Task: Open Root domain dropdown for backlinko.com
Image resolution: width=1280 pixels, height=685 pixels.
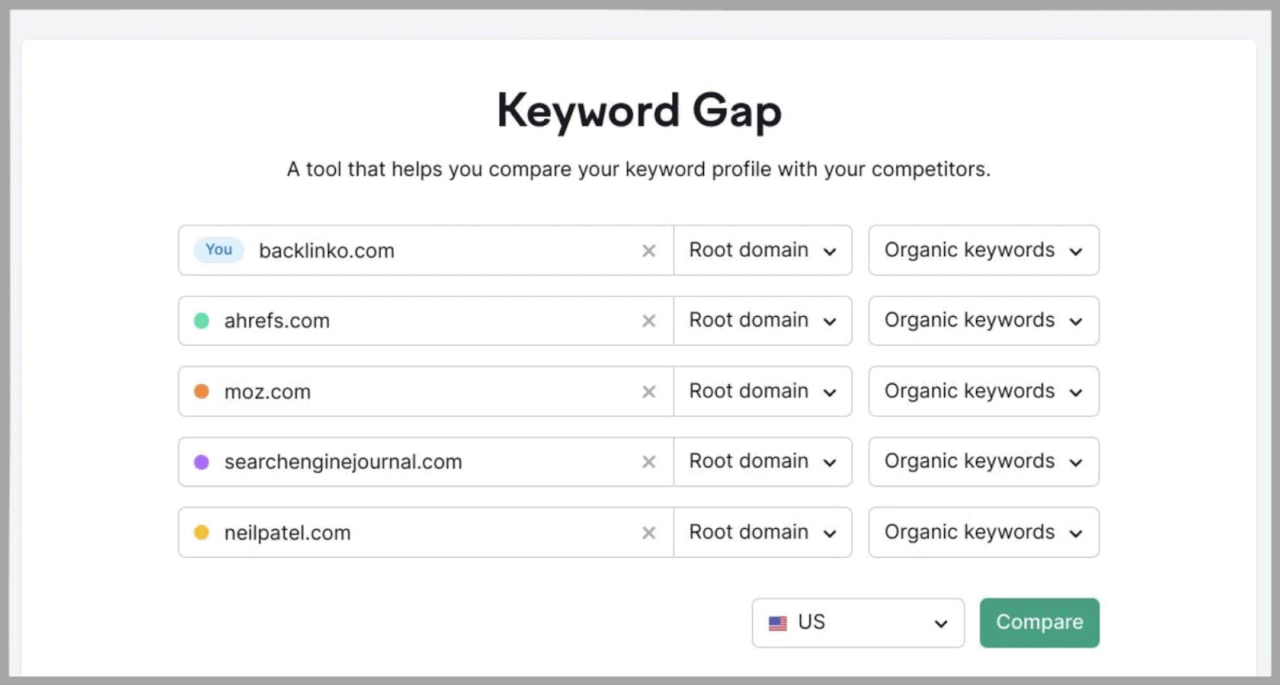Action: tap(762, 251)
